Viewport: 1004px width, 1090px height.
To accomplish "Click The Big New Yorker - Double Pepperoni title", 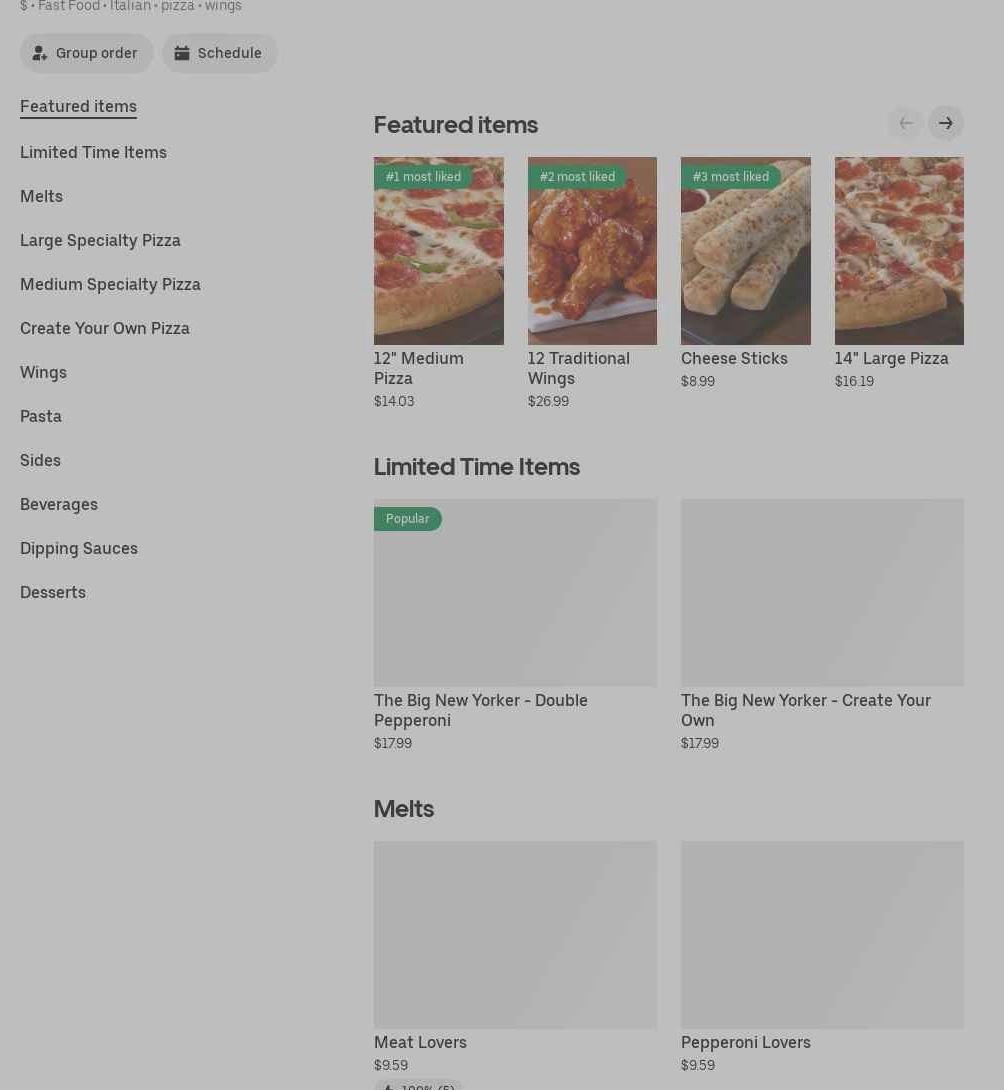I will (x=480, y=710).
